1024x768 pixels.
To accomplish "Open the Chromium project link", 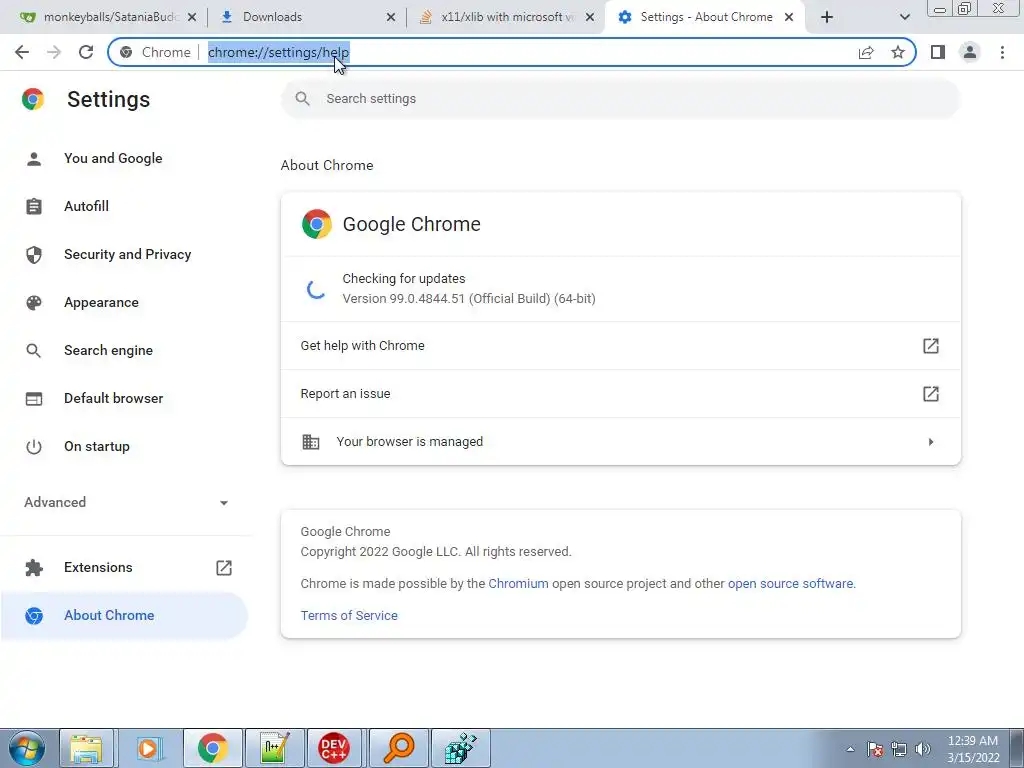I will pyautogui.click(x=519, y=584).
